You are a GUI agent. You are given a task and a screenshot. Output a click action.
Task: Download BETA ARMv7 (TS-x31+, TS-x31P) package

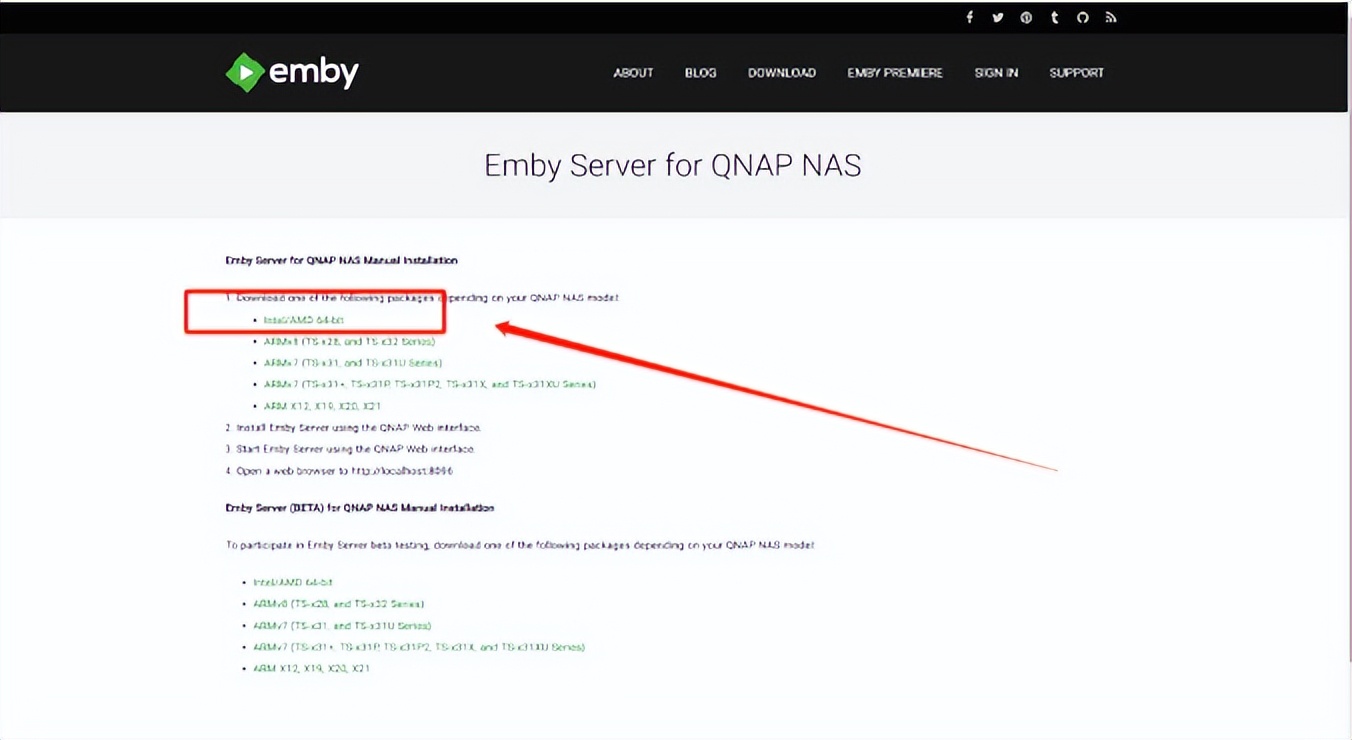pos(419,647)
